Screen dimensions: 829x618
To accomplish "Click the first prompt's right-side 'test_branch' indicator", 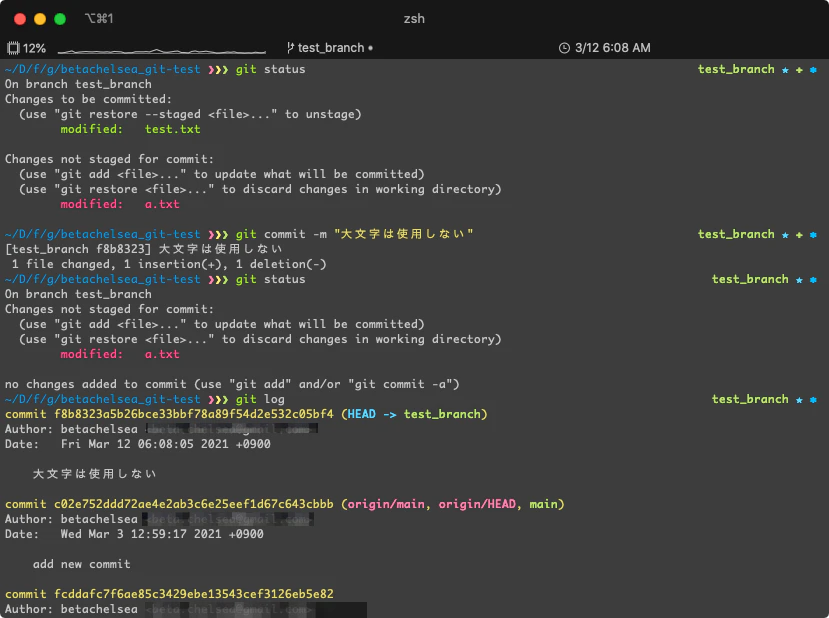I will coord(736,69).
